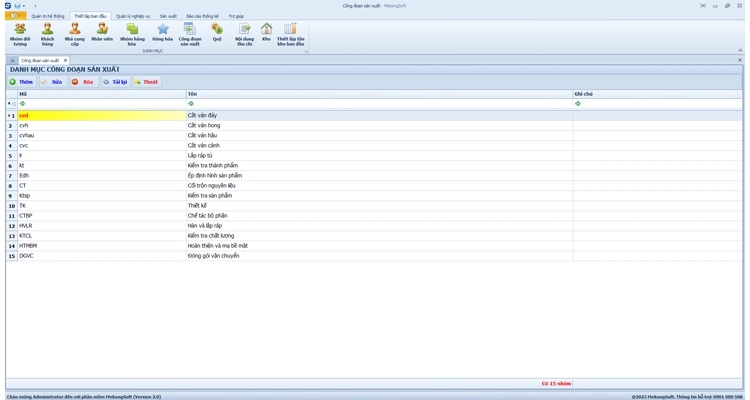Close the Công đoạn sản xuất tab
750x400 pixels.
point(65,60)
